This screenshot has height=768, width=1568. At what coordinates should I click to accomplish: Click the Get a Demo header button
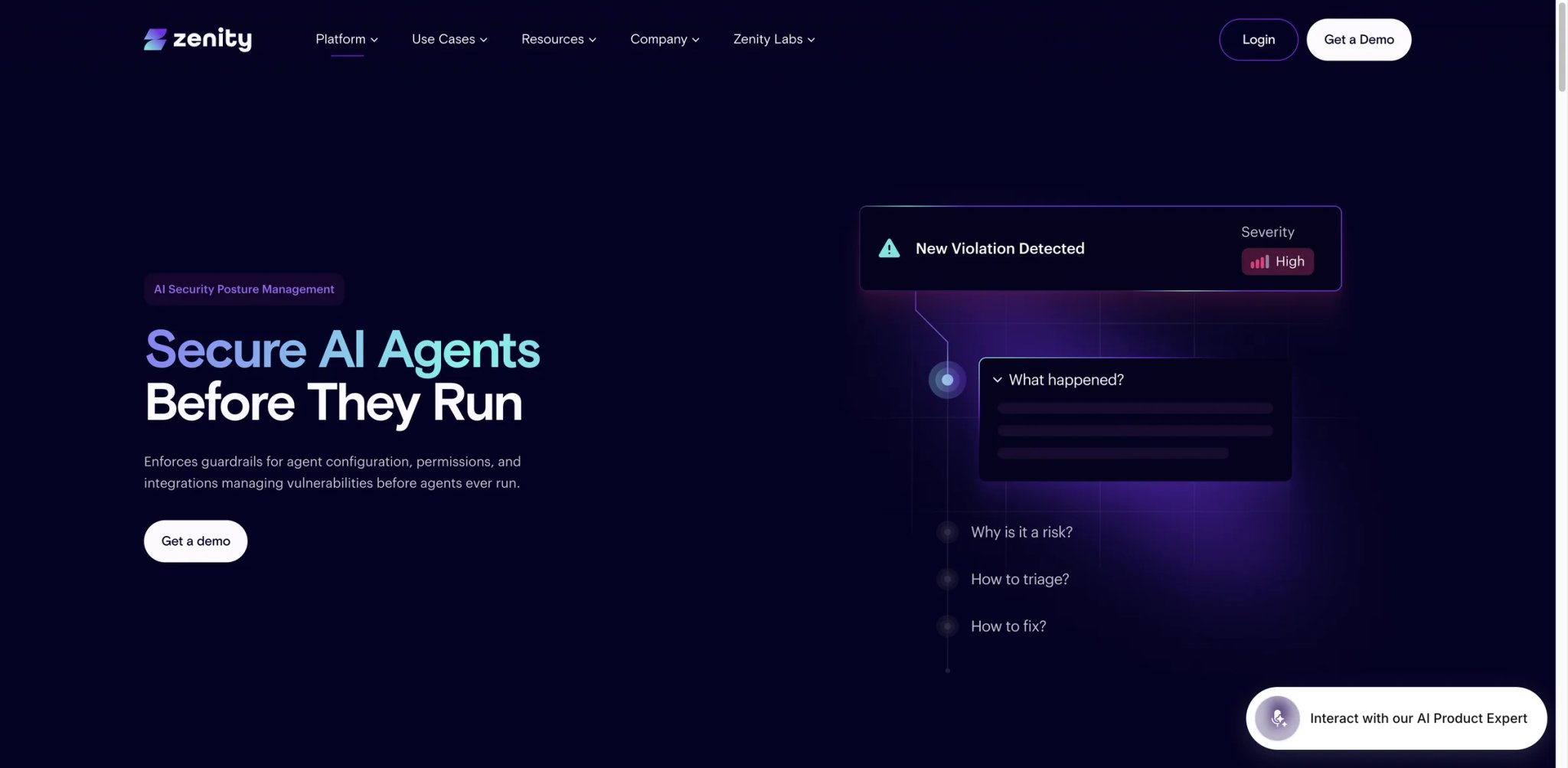tap(1358, 40)
